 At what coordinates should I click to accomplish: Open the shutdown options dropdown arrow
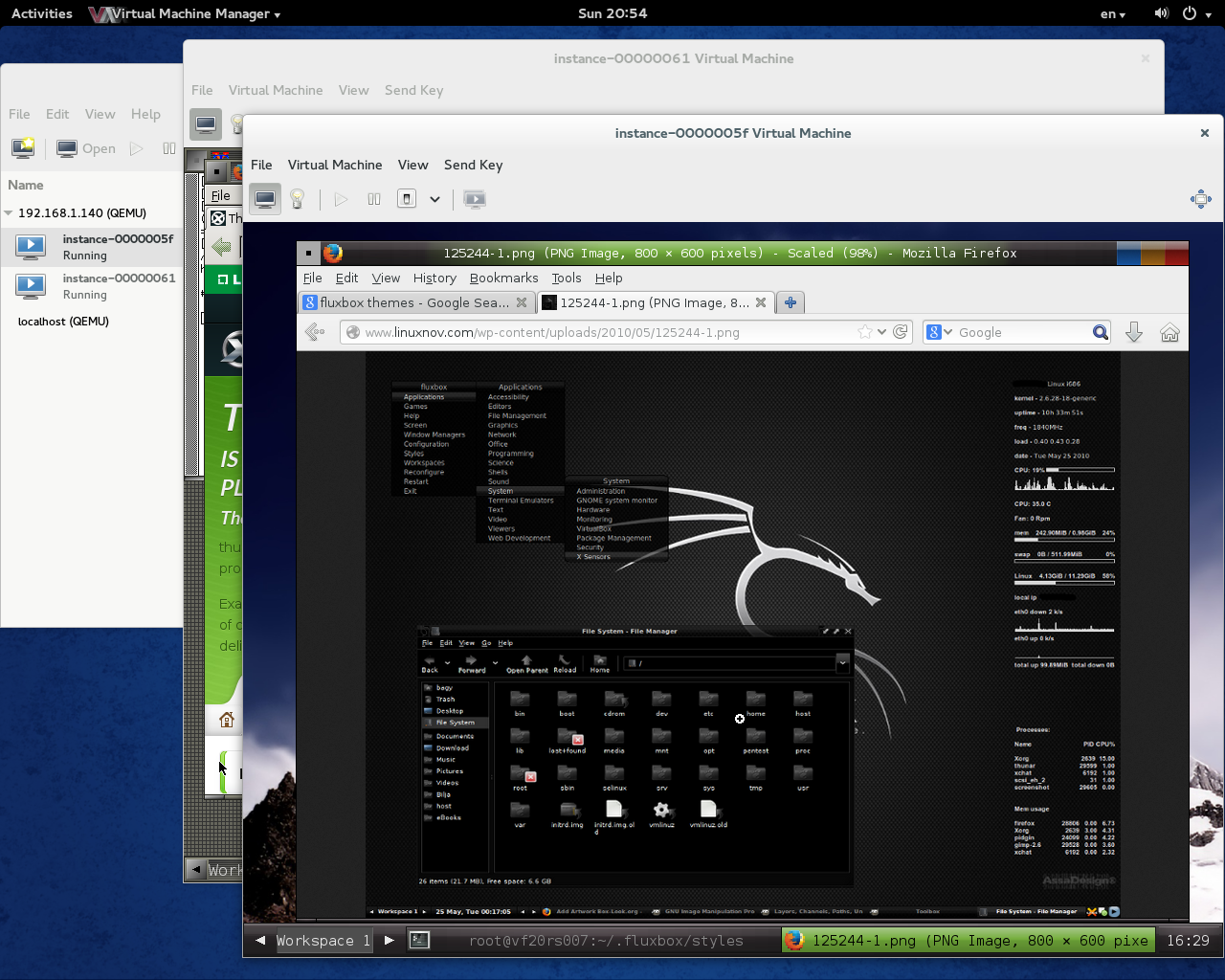pos(434,199)
